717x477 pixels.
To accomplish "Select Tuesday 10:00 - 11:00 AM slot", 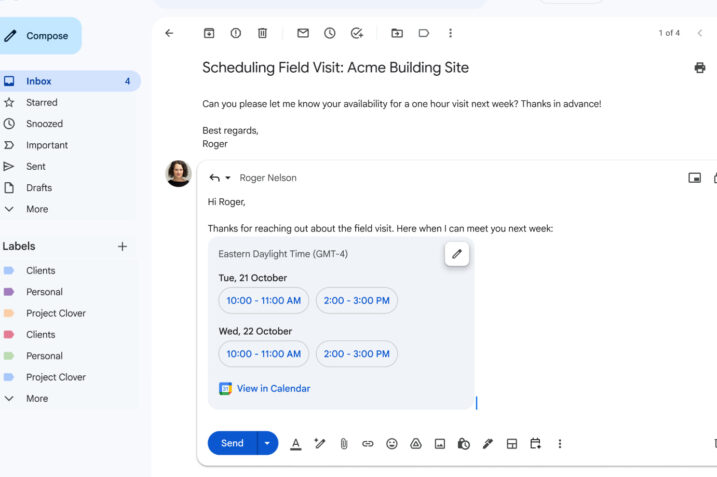I will 263,300.
